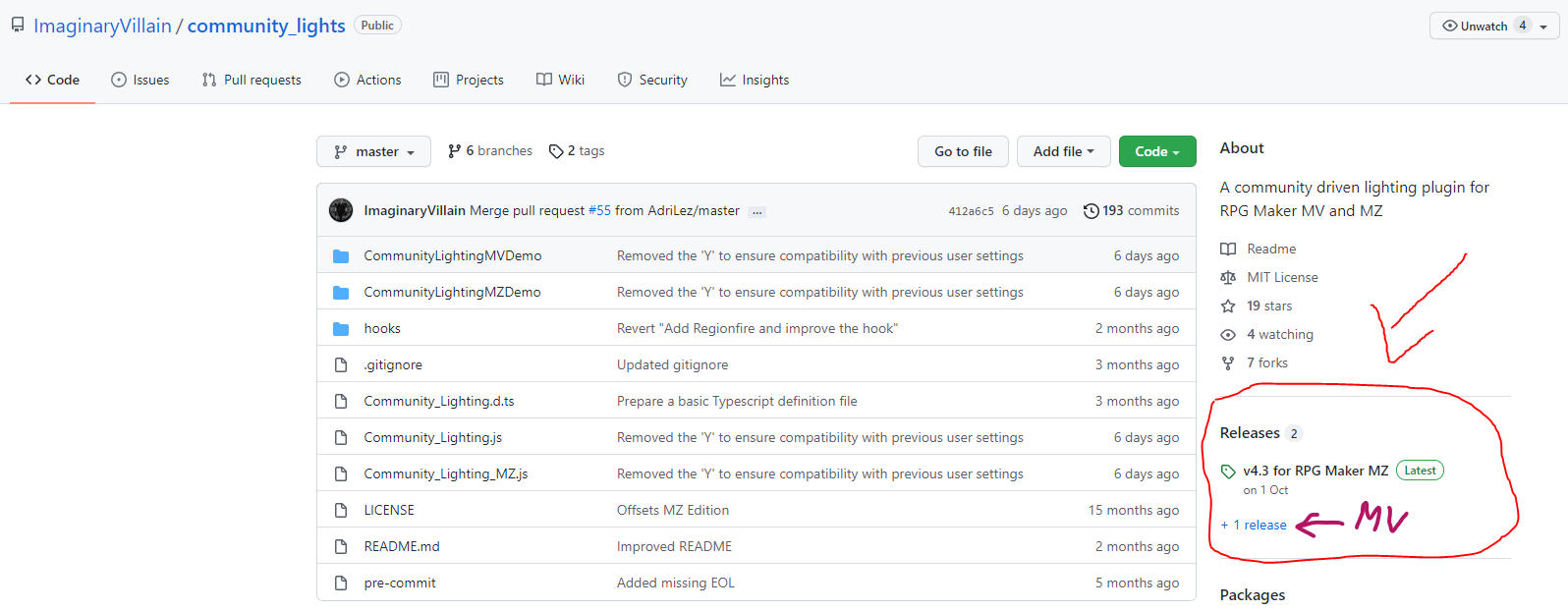Open the green Code dropdown button
Screen dimensions: 1568x611
click(x=1157, y=151)
